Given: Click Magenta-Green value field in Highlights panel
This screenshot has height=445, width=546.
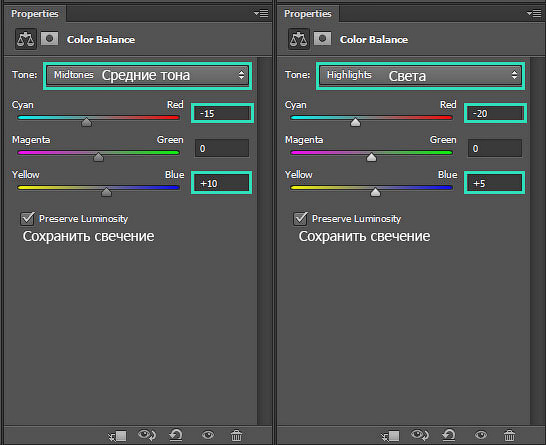Looking at the screenshot, I should click(495, 148).
